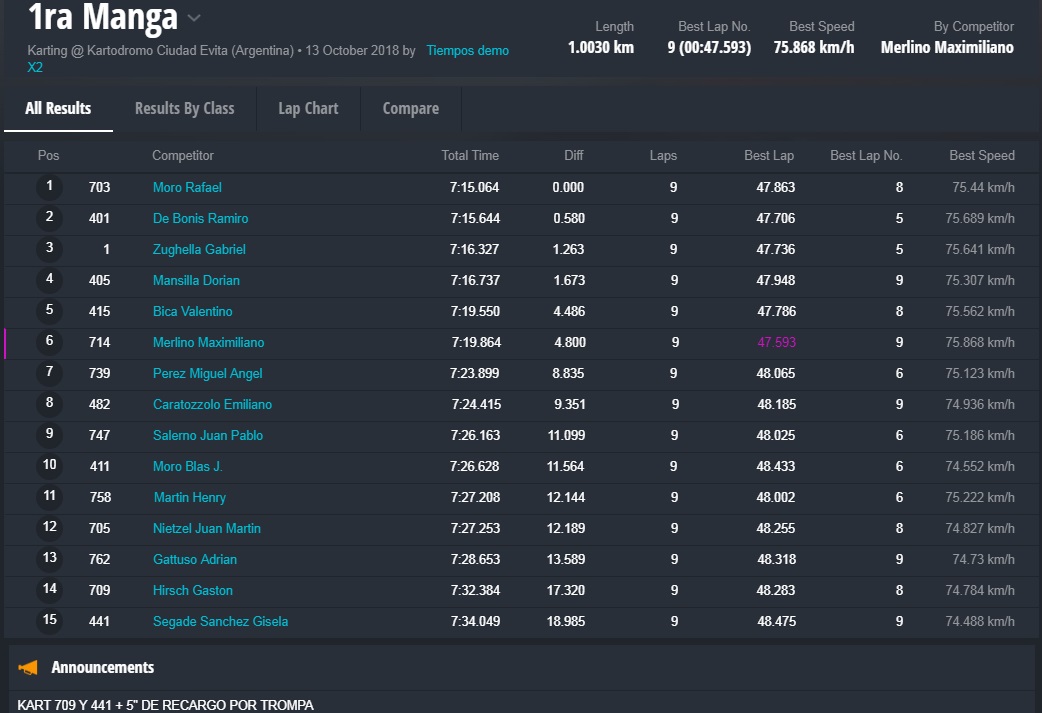Select the All Results tab
The width and height of the screenshot is (1042, 713).
tap(58, 108)
